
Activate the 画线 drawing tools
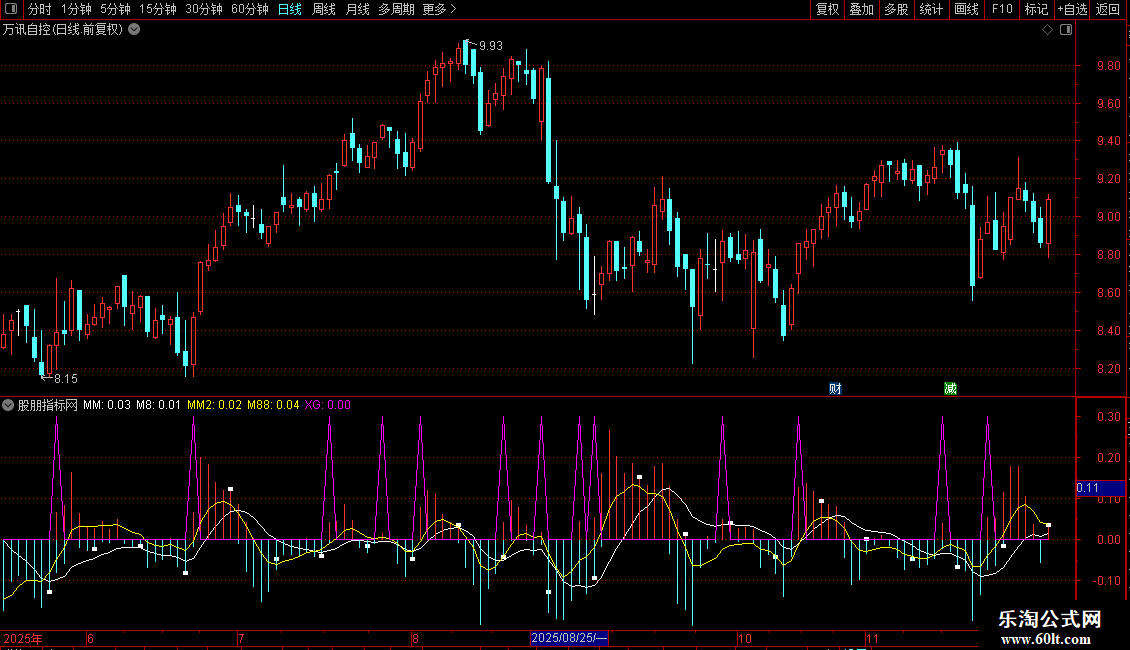(966, 9)
